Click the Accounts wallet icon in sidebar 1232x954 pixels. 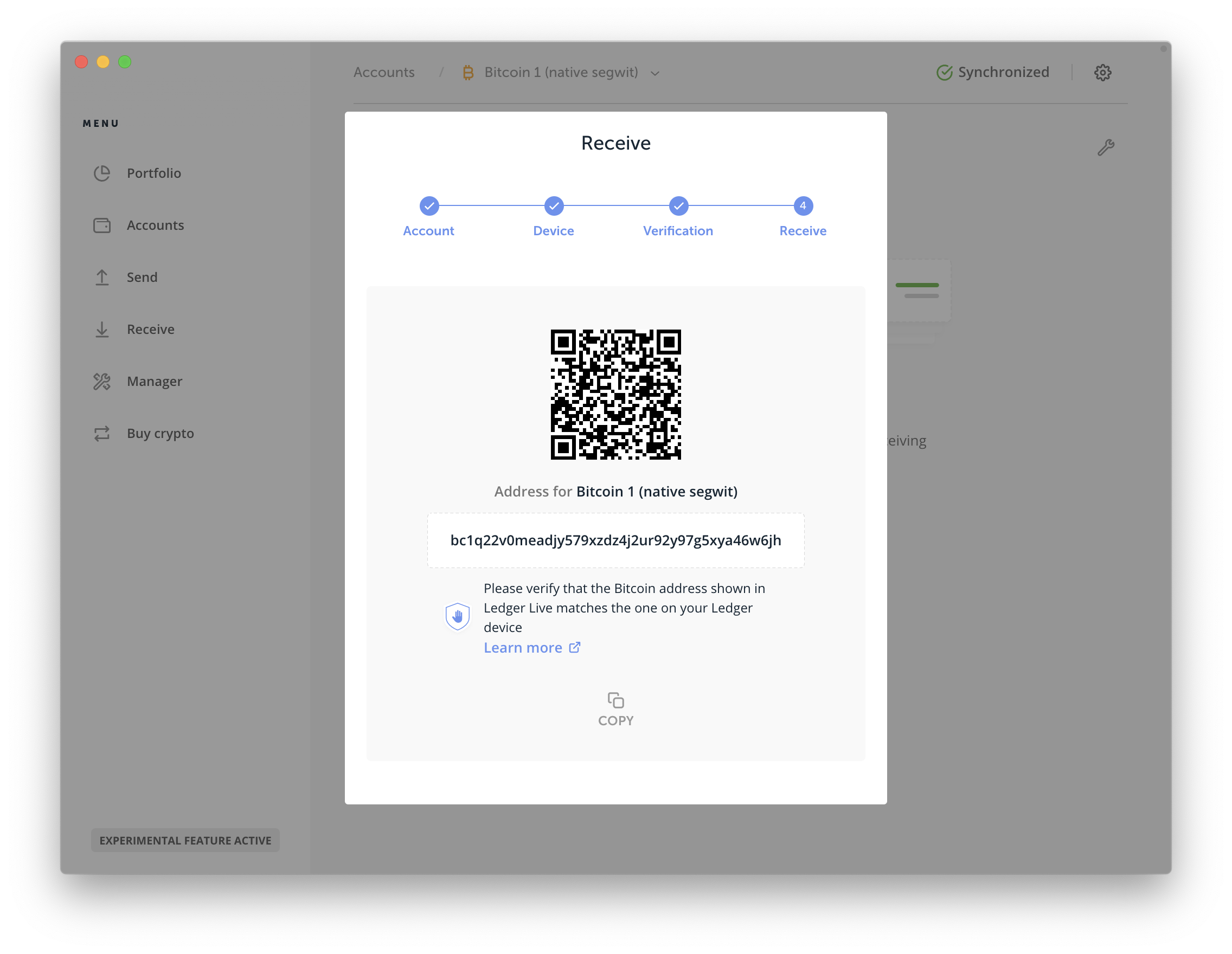(101, 225)
